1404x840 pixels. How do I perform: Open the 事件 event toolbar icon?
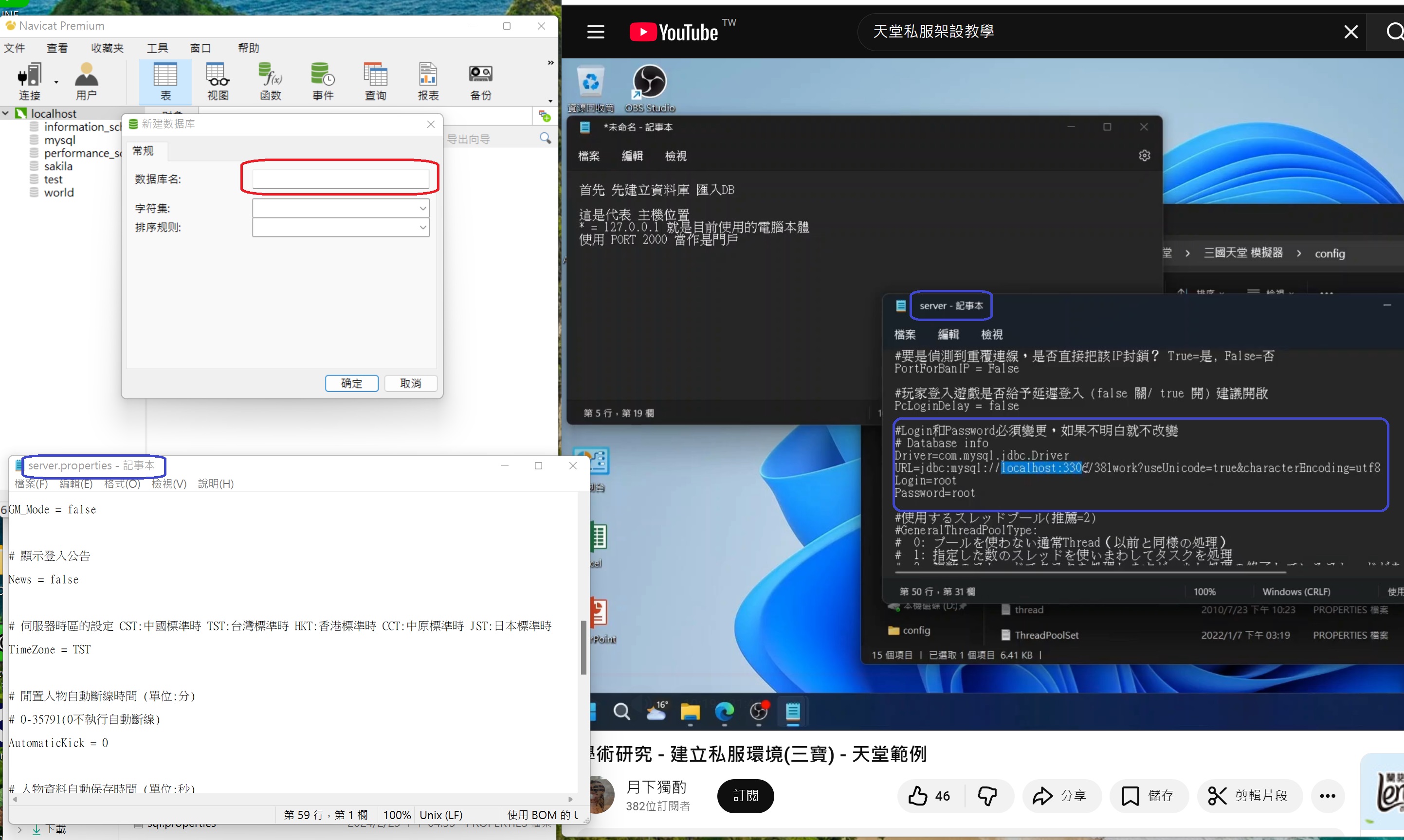coord(324,82)
